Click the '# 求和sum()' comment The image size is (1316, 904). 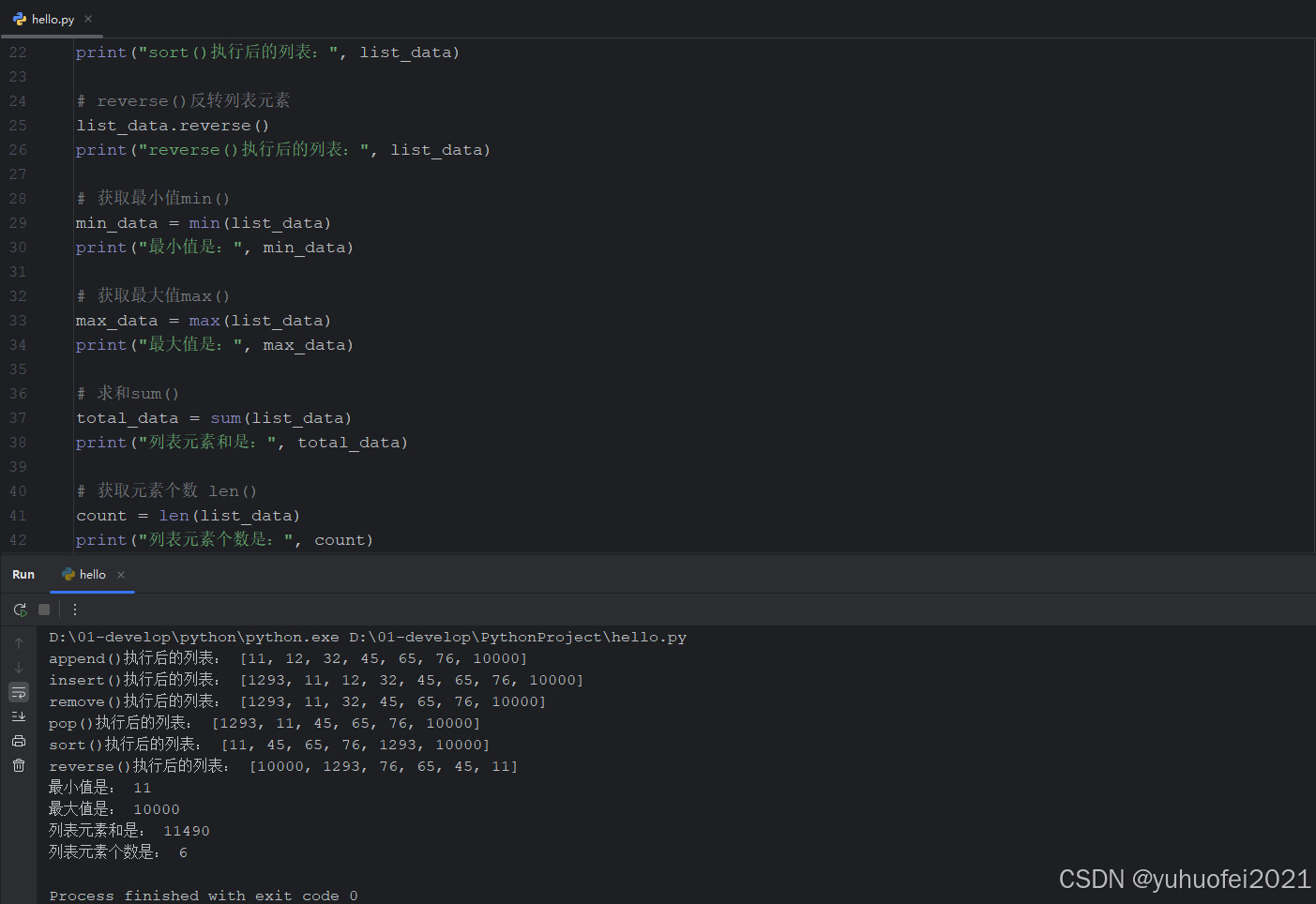coord(128,393)
